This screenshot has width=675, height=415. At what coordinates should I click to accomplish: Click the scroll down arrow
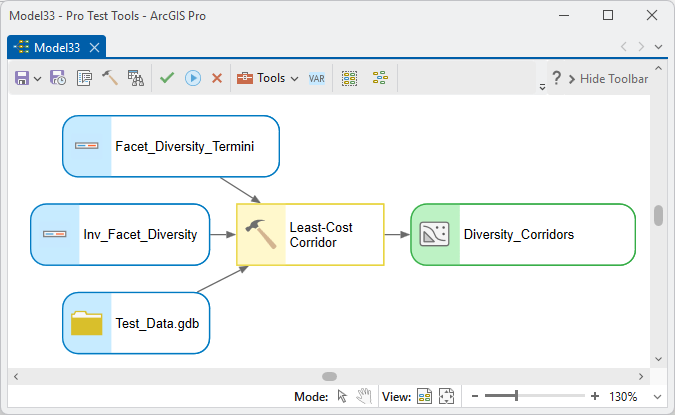tap(658, 359)
